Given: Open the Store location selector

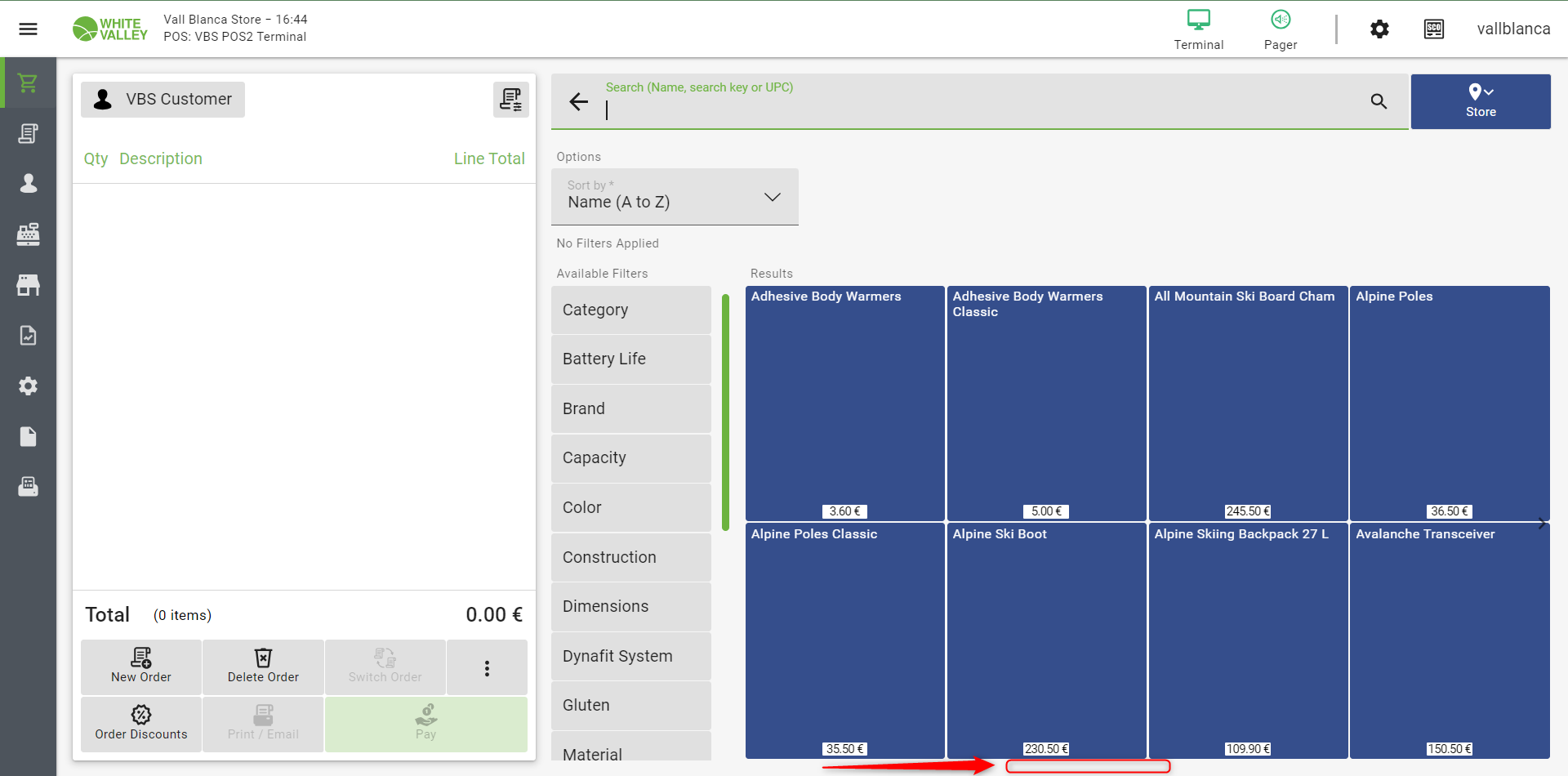Looking at the screenshot, I should [x=1481, y=101].
